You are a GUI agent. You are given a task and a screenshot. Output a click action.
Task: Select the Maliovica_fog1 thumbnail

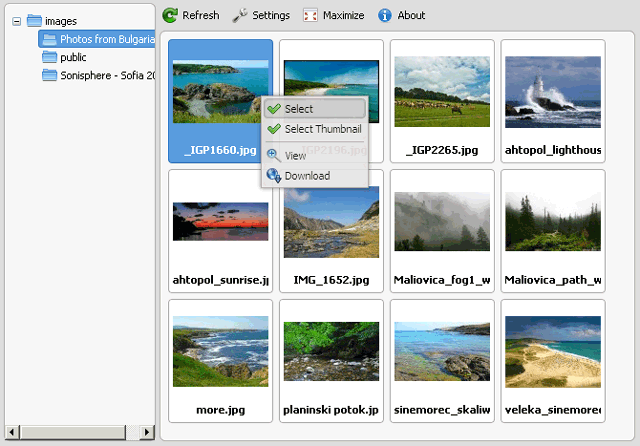point(442,222)
